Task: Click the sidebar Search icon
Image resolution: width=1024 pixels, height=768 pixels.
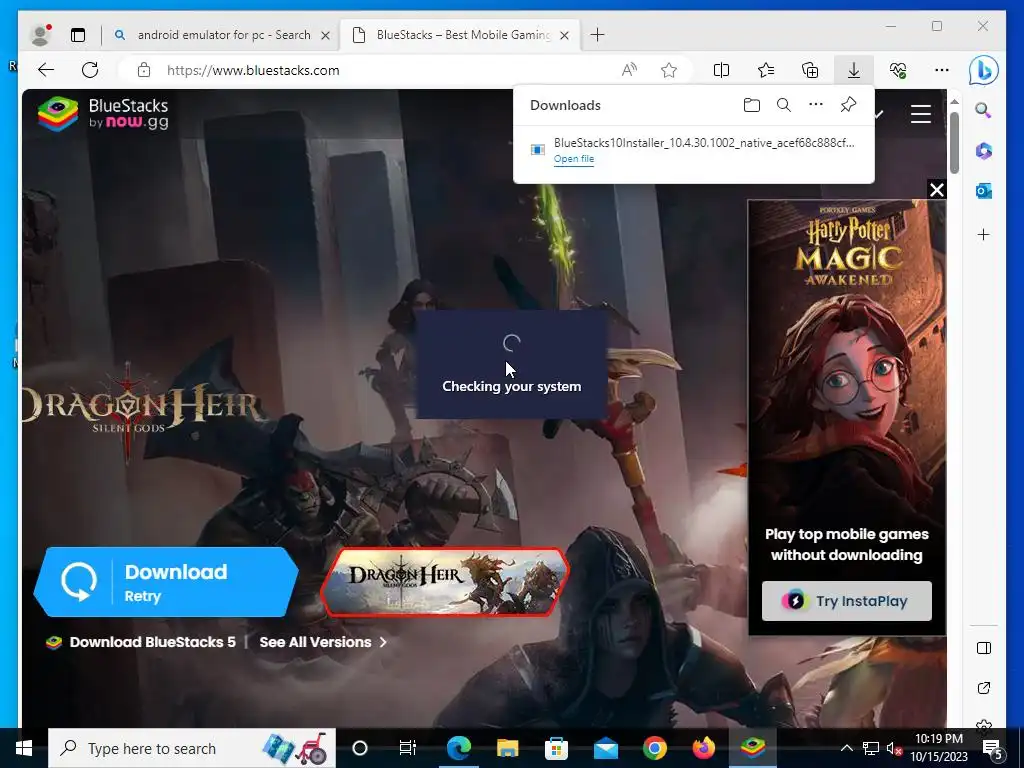Action: [x=984, y=110]
